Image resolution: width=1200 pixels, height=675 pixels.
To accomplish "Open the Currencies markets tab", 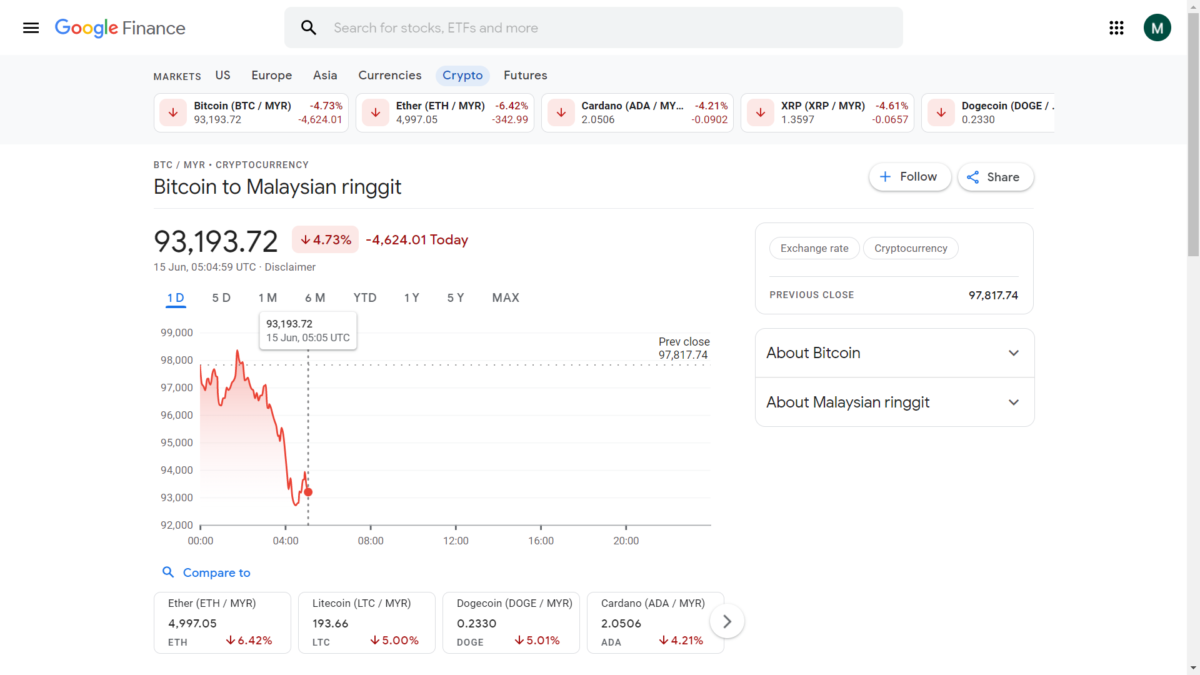I will (x=389, y=75).
